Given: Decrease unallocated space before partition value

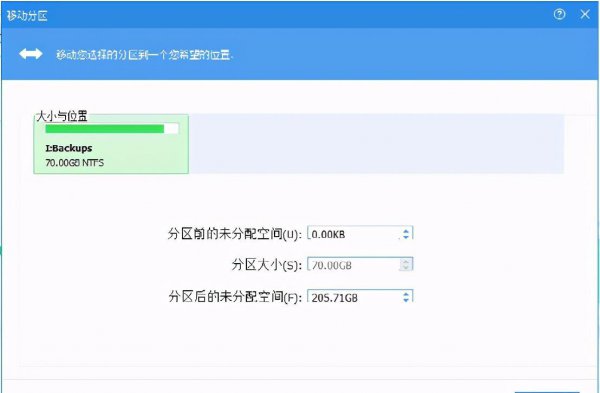Looking at the screenshot, I should point(406,237).
